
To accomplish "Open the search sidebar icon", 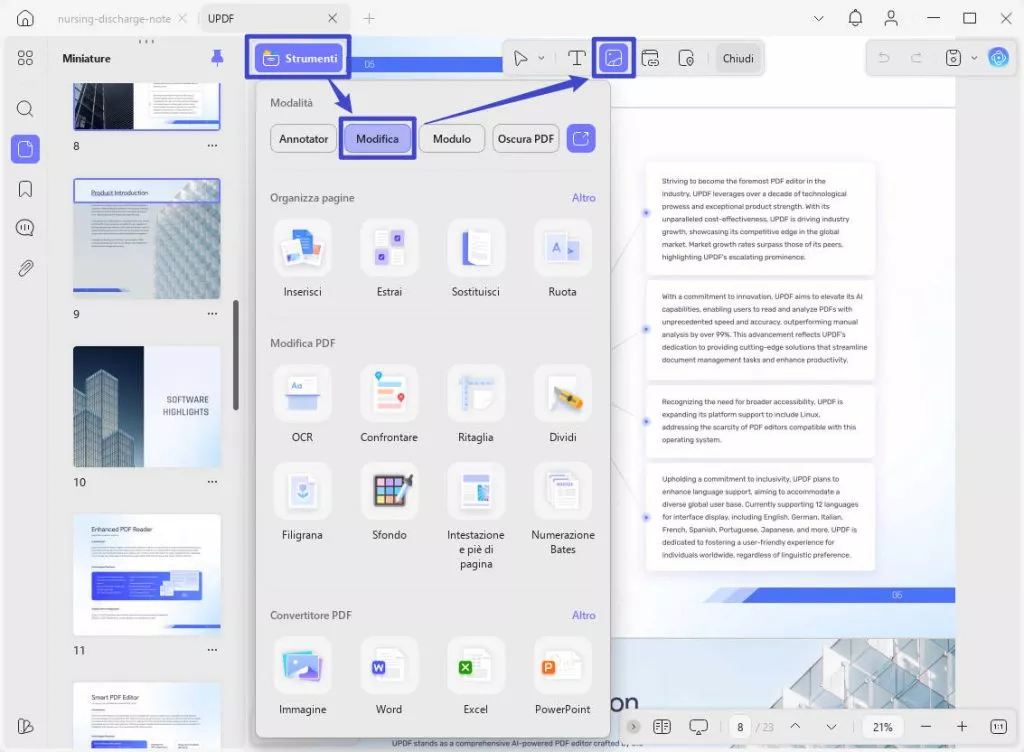I will [x=25, y=108].
